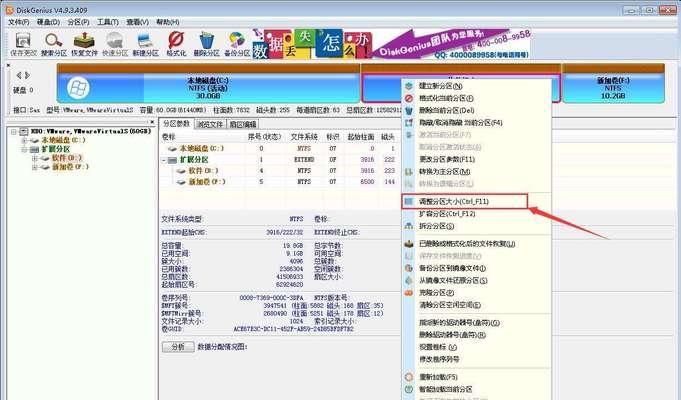681x400 pixels.
Task: Close the disk map bar with its x
Action: click(x=8, y=66)
